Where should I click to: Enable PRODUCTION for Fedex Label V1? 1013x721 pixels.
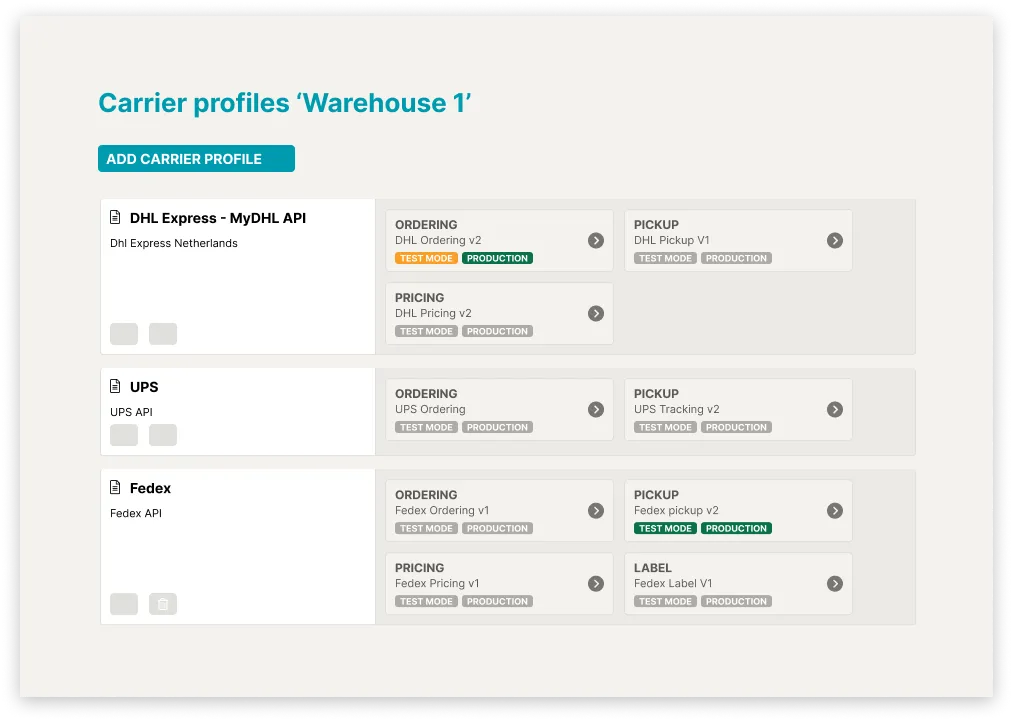[736, 601]
